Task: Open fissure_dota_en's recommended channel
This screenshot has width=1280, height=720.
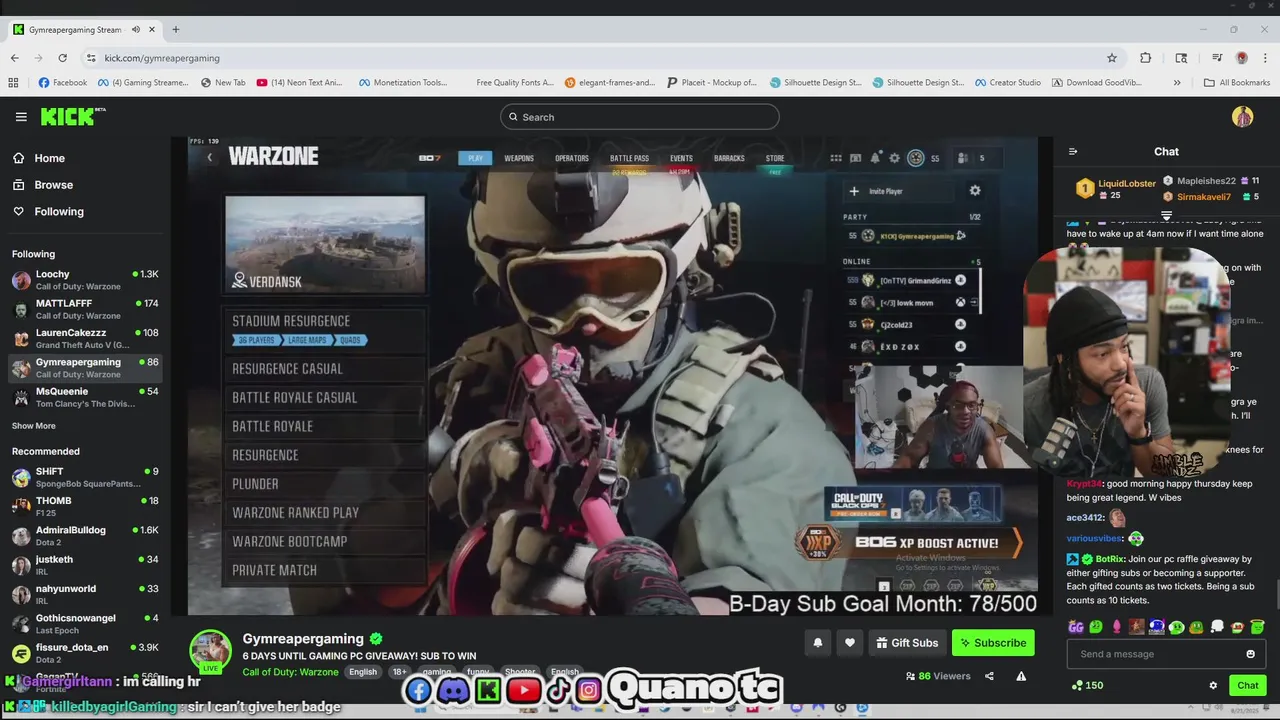Action: (x=84, y=653)
